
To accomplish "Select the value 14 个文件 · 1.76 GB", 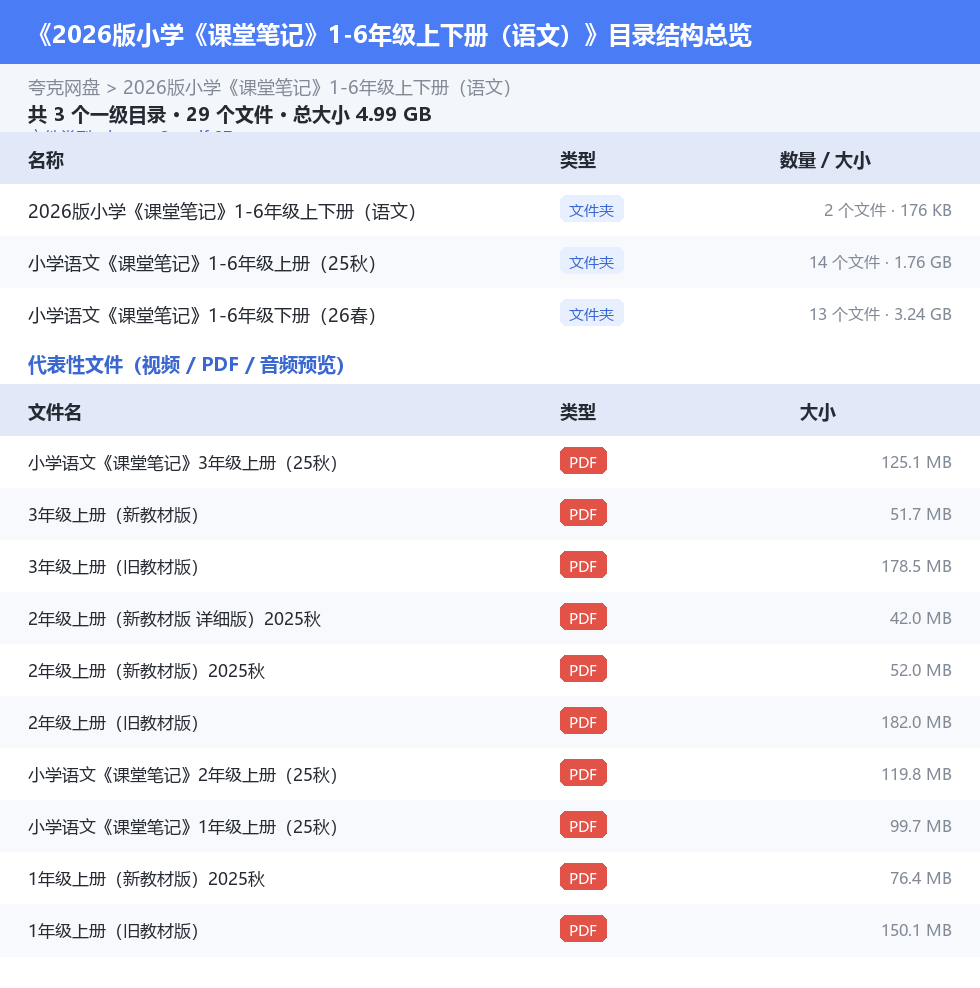I will tap(880, 262).
